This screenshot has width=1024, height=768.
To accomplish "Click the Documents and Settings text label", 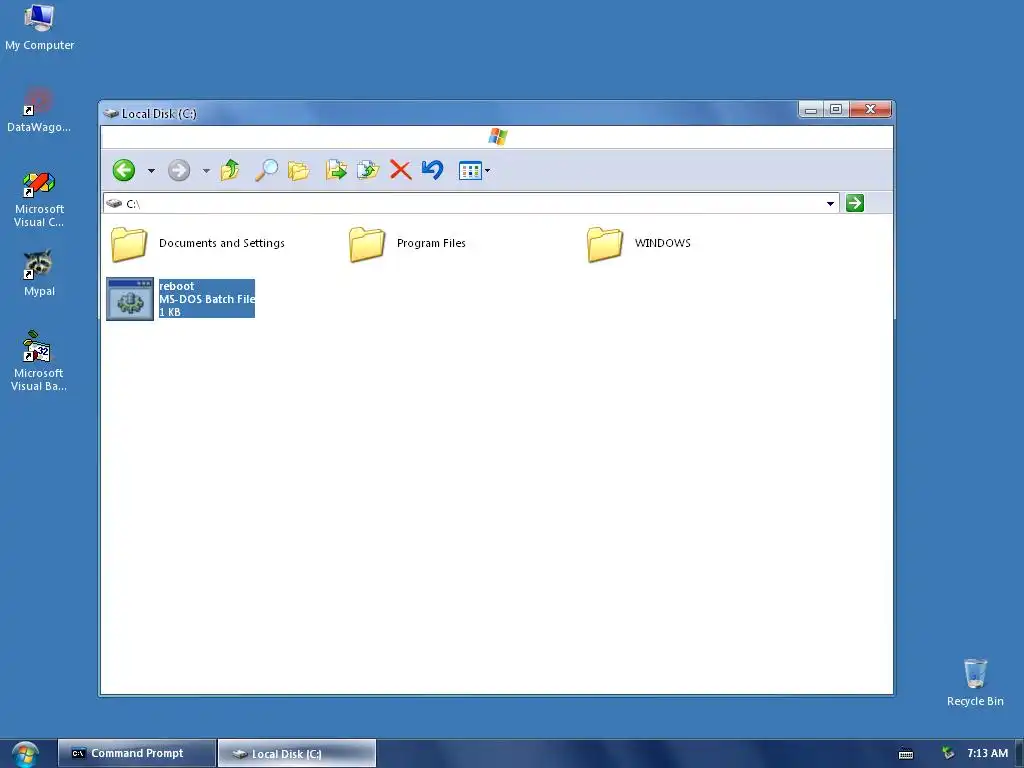I will pyautogui.click(x=222, y=243).
